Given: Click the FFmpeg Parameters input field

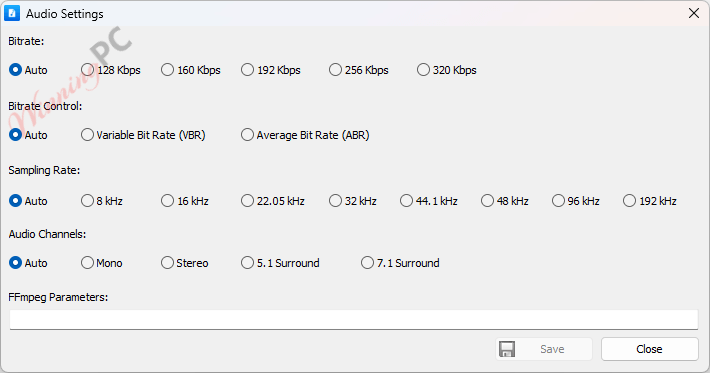Looking at the screenshot, I should [354, 320].
